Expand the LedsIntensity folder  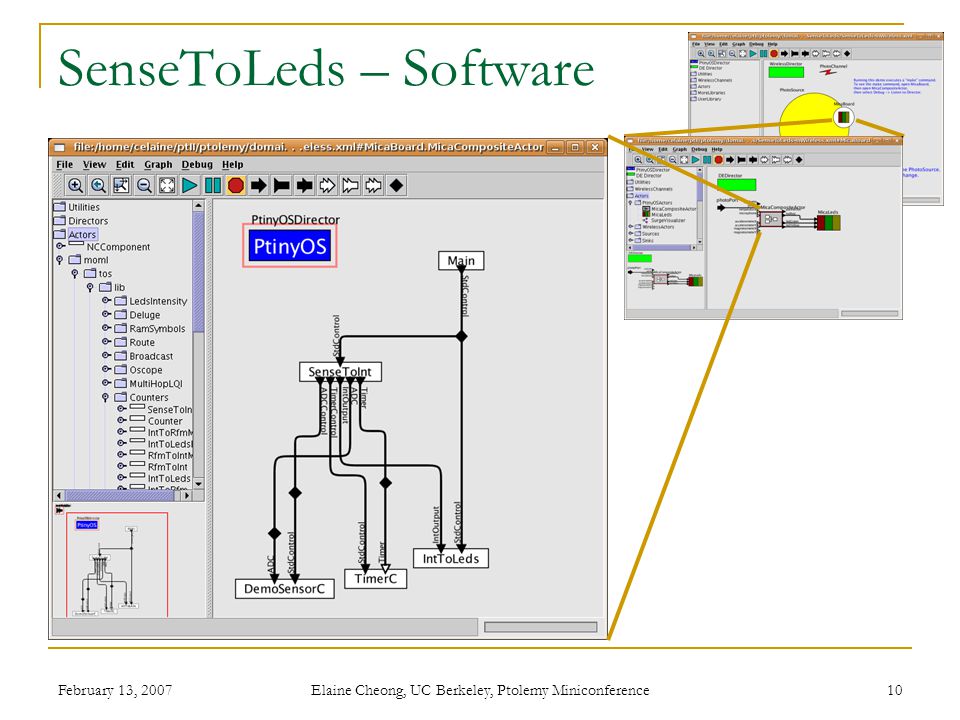(107, 301)
